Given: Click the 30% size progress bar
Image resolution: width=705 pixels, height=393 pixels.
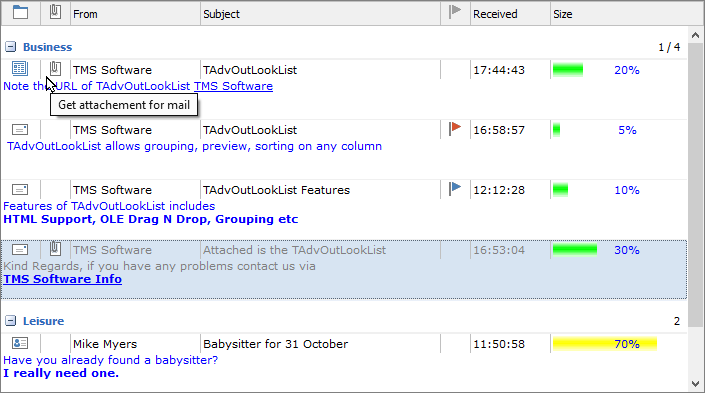Looking at the screenshot, I should [575, 250].
